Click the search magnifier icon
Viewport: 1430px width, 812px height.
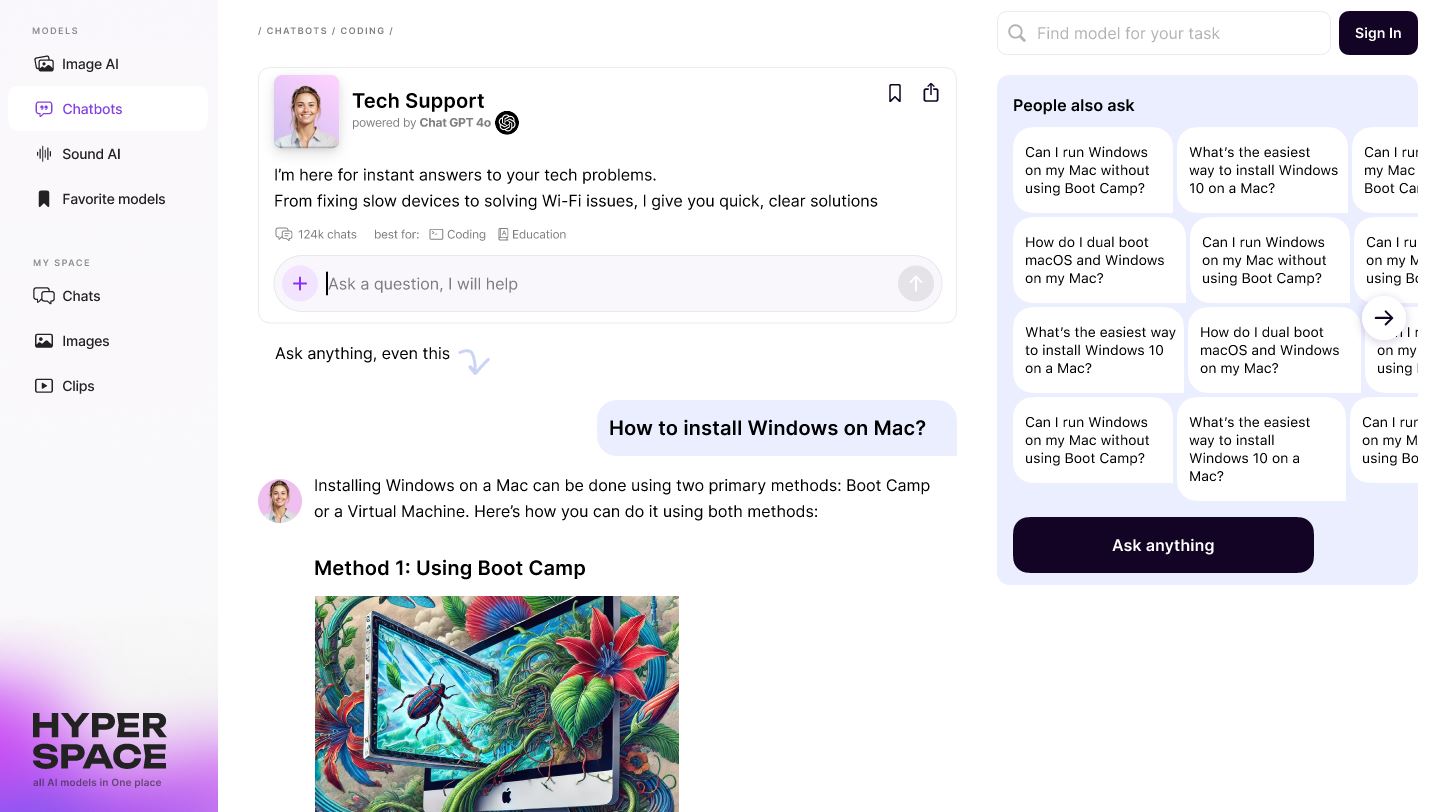tap(1017, 33)
